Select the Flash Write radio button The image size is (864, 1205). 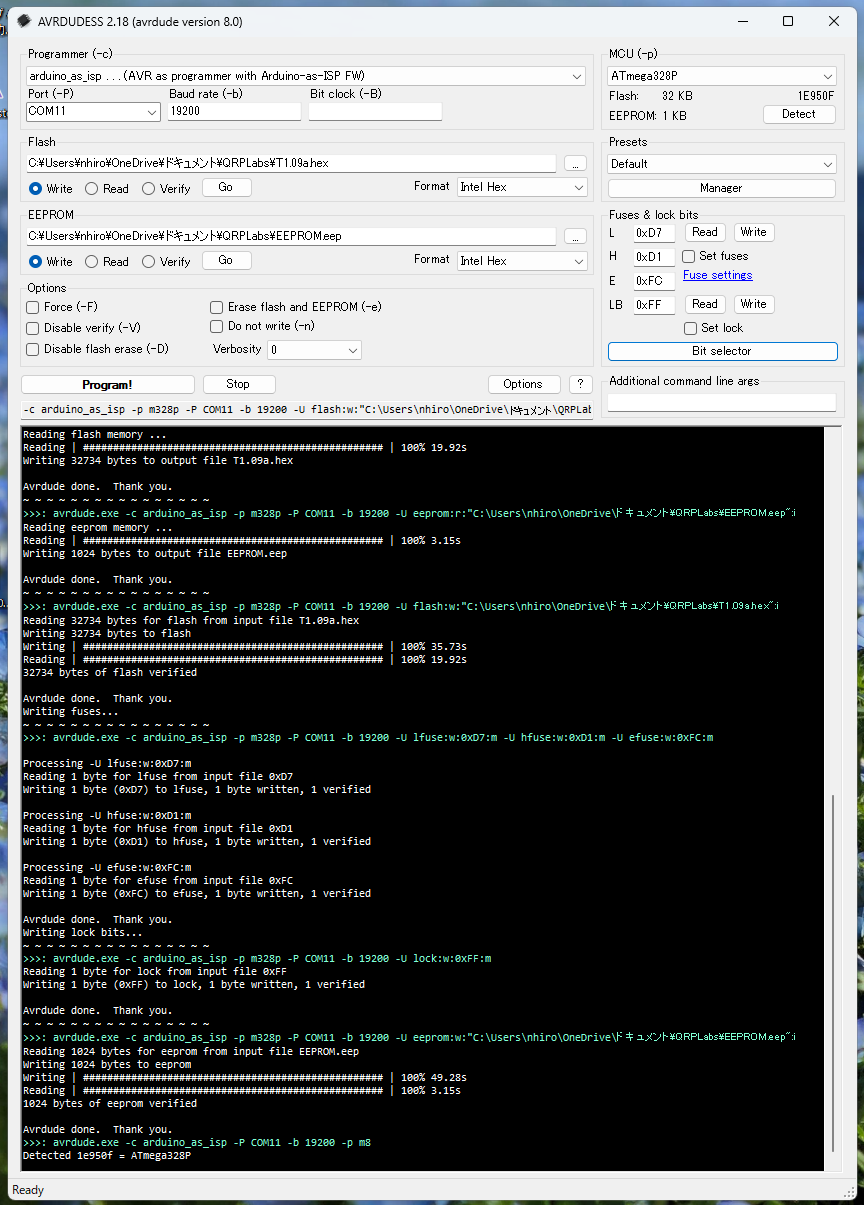pos(36,188)
